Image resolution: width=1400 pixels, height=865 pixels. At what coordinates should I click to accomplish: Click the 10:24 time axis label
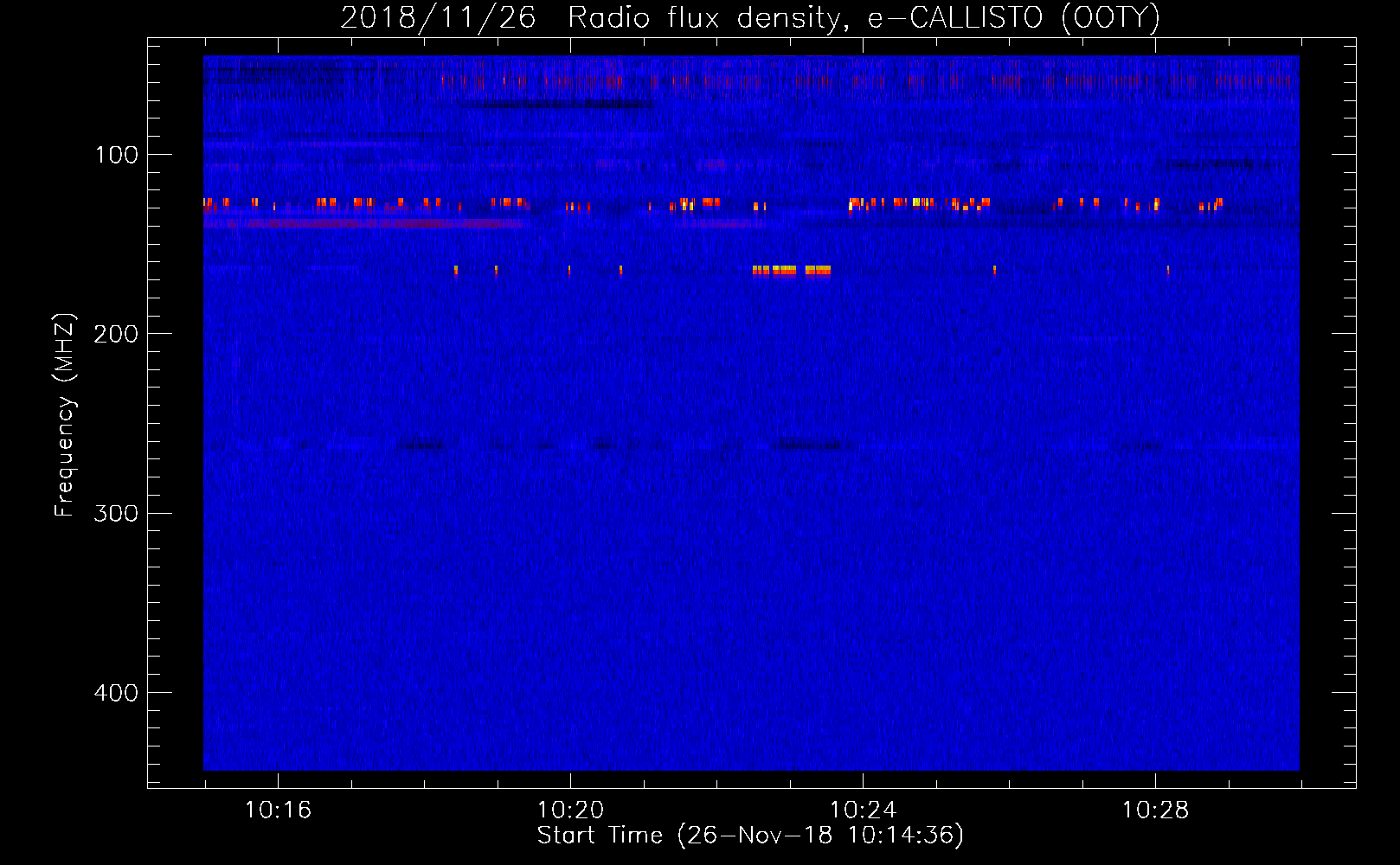click(863, 811)
